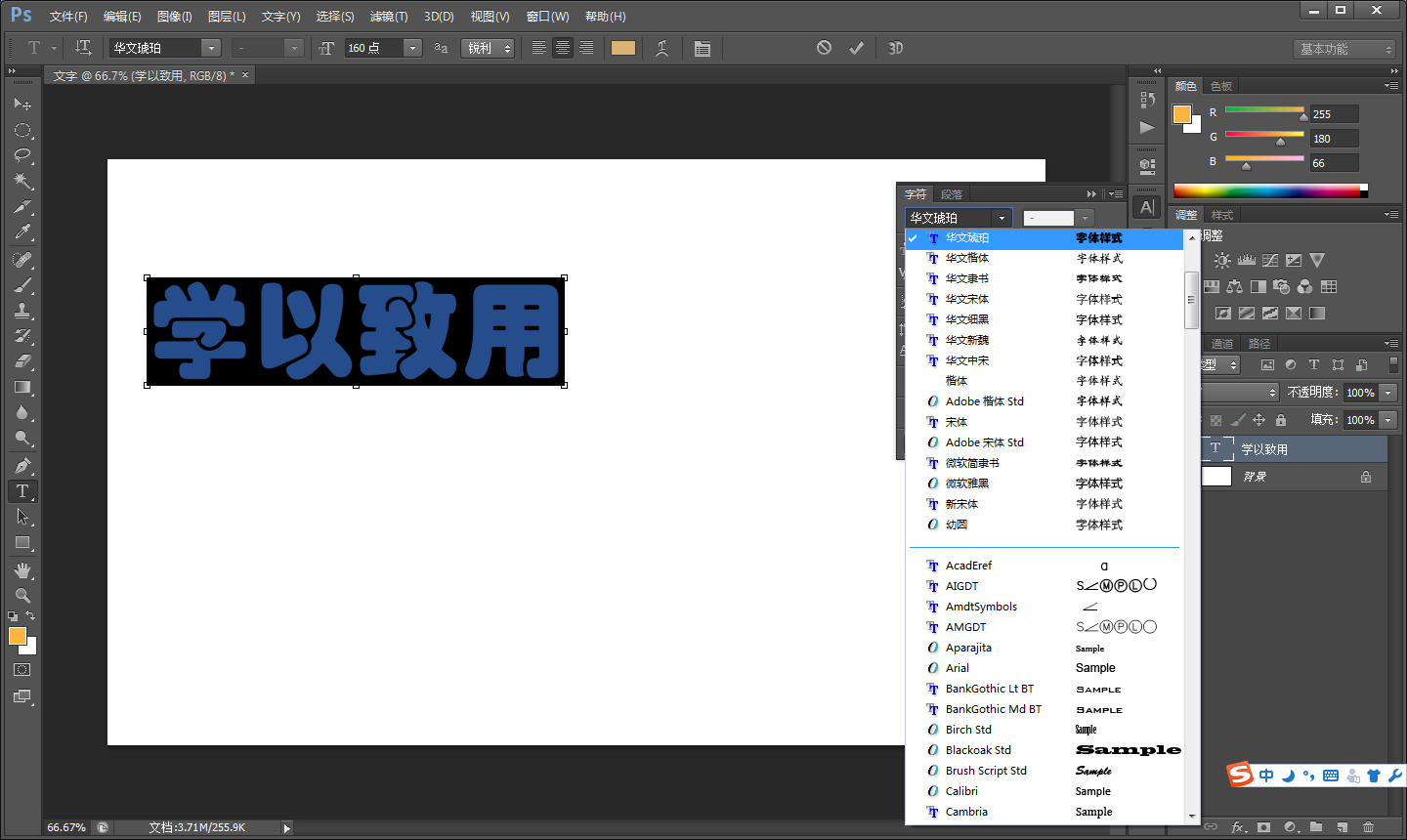Screen dimensions: 1407x840
Task: Click the red R value field
Action: pos(1334,114)
